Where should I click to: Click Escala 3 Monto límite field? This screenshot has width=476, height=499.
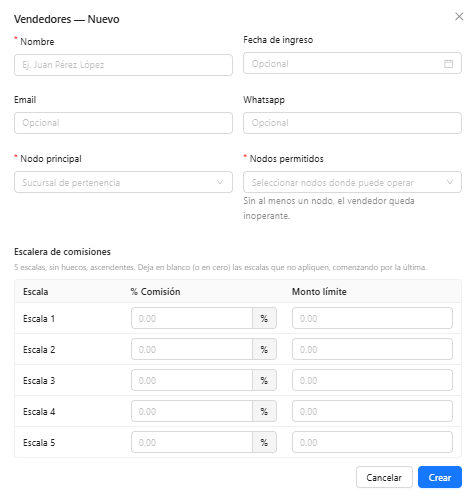[372, 380]
